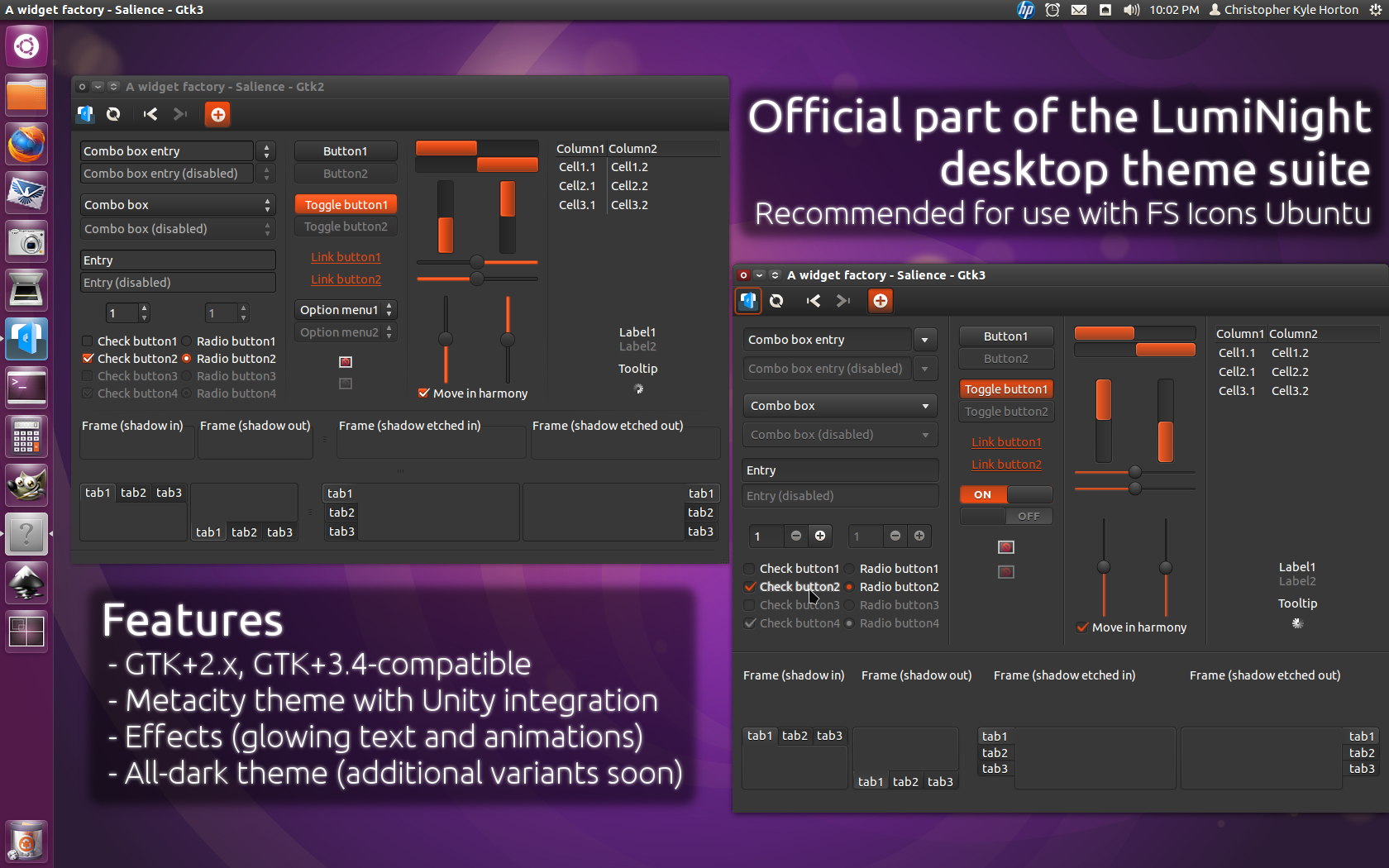
Task: Open the calculator icon in launcher
Action: point(26,436)
